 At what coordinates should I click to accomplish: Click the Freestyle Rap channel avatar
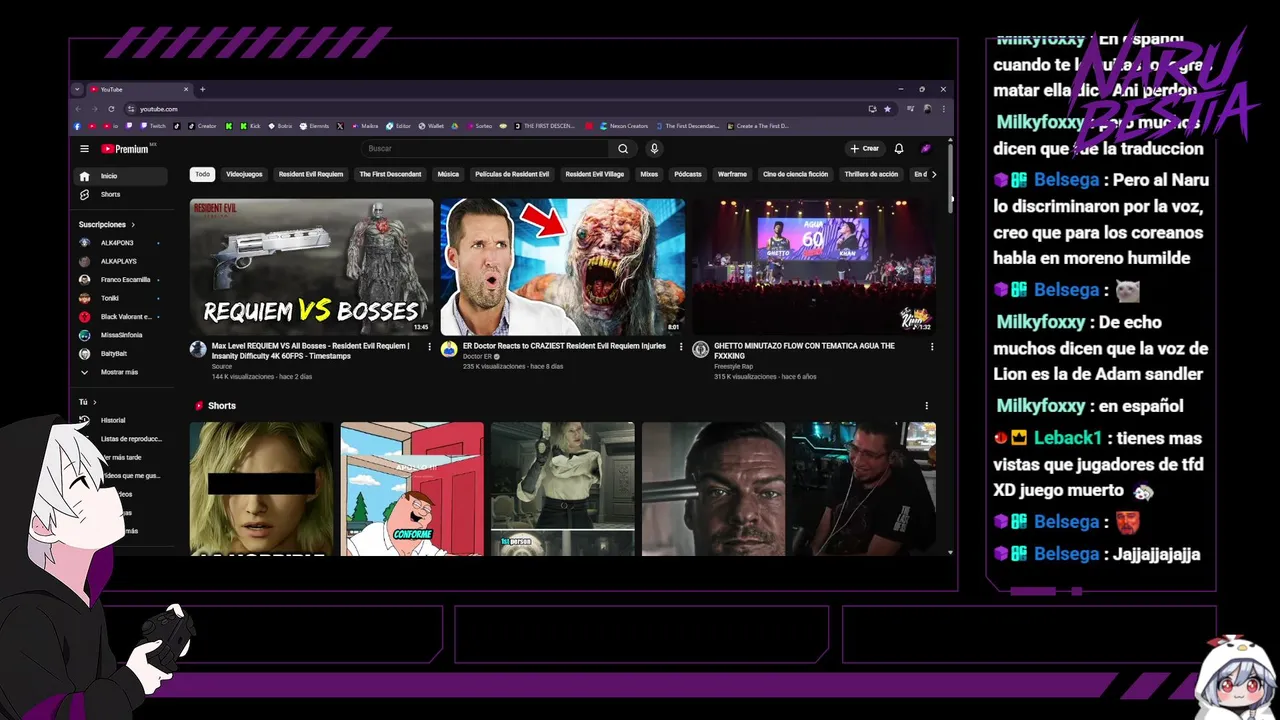(x=700, y=349)
